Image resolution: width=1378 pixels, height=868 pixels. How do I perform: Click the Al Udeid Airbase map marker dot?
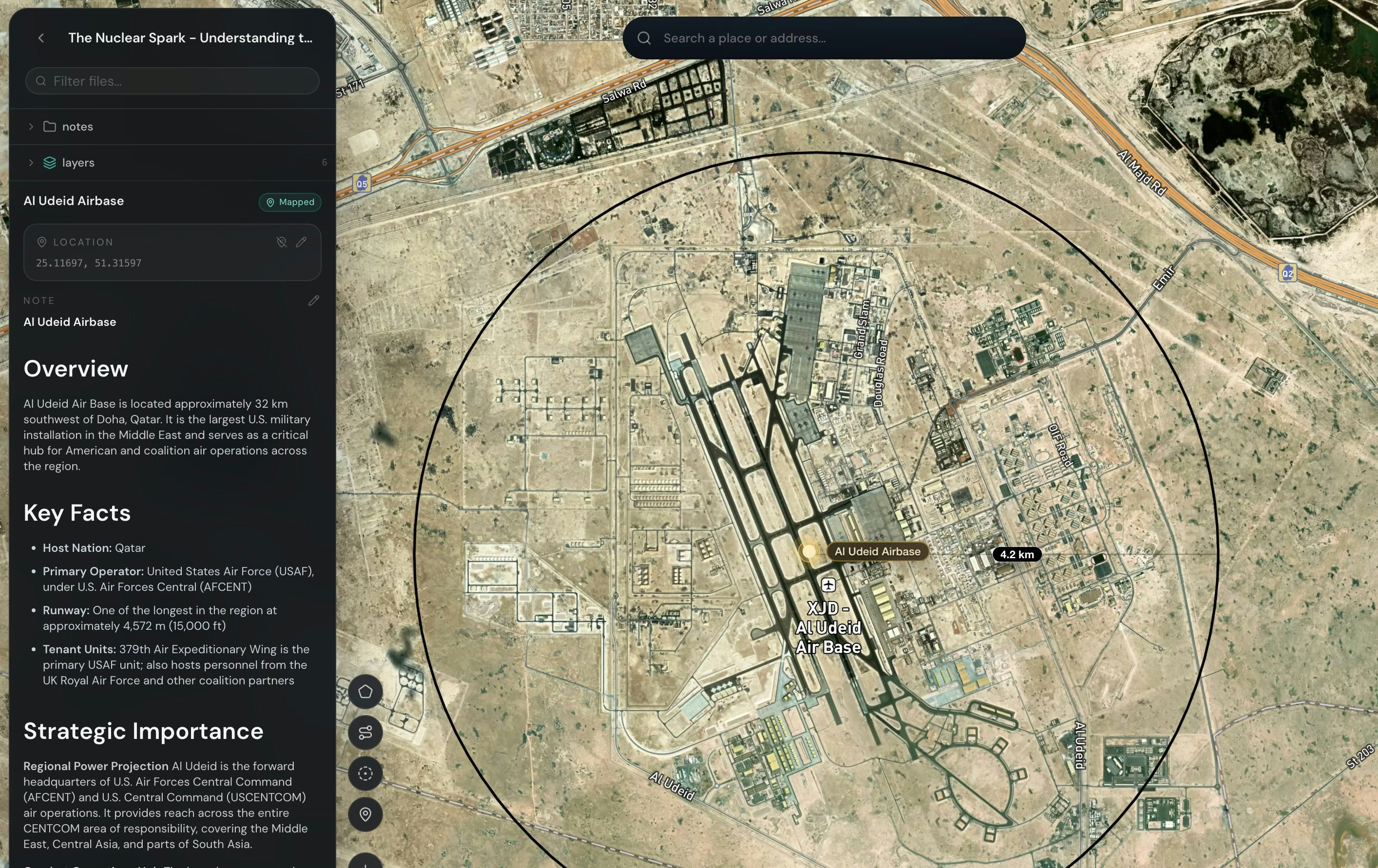(808, 551)
